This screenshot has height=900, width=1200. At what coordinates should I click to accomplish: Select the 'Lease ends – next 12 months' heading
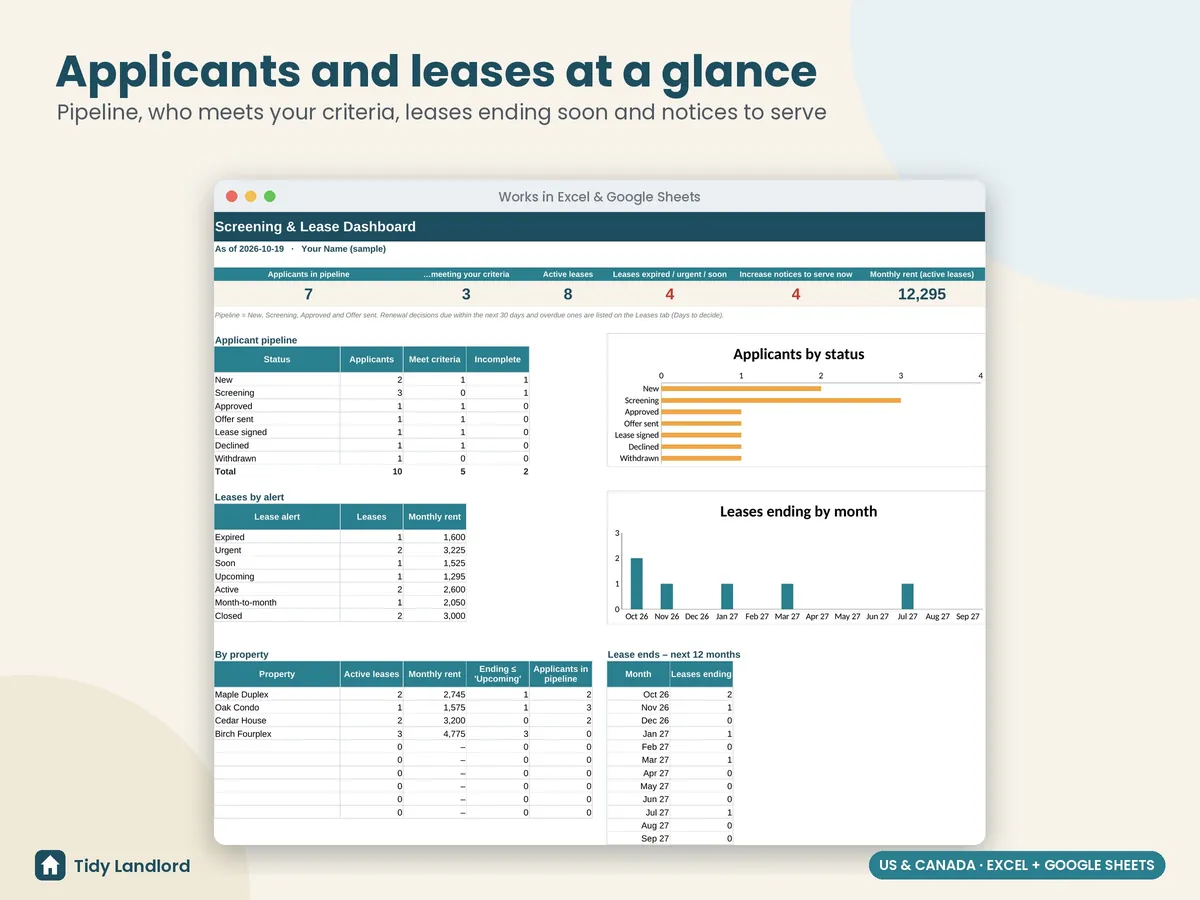(674, 654)
